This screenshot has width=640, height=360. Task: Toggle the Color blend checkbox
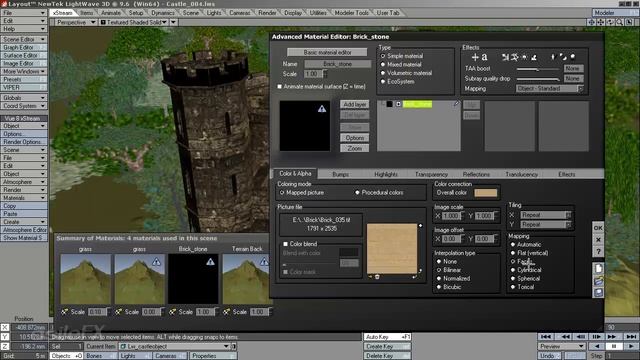click(x=286, y=244)
